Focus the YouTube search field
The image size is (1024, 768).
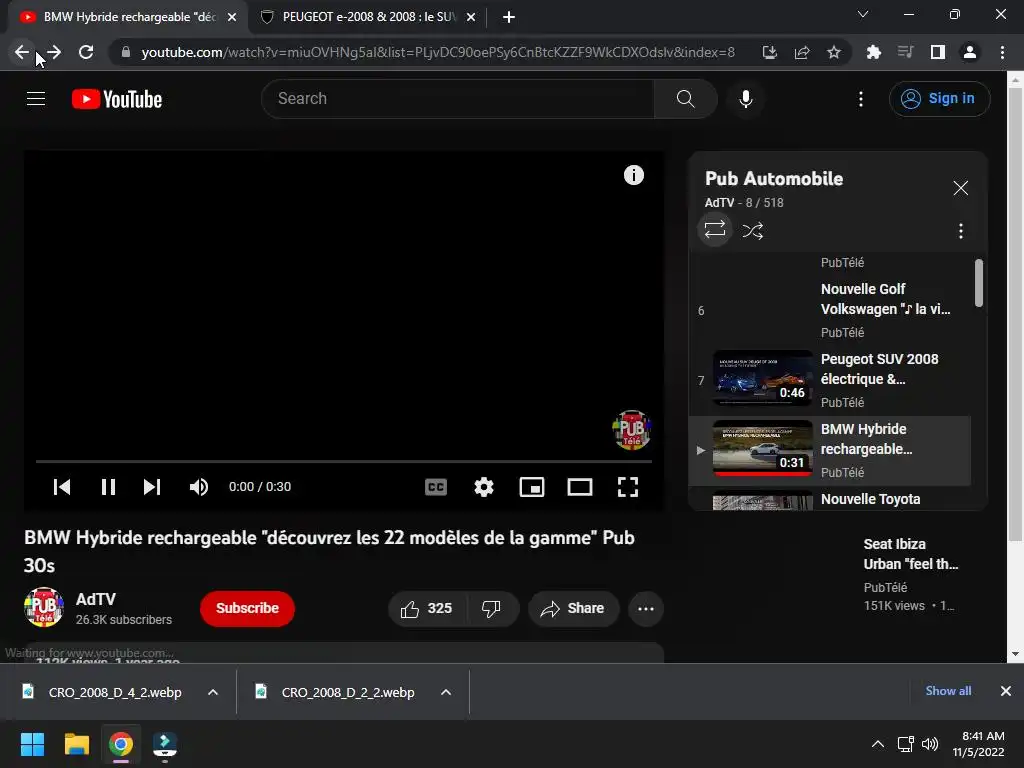tap(457, 99)
